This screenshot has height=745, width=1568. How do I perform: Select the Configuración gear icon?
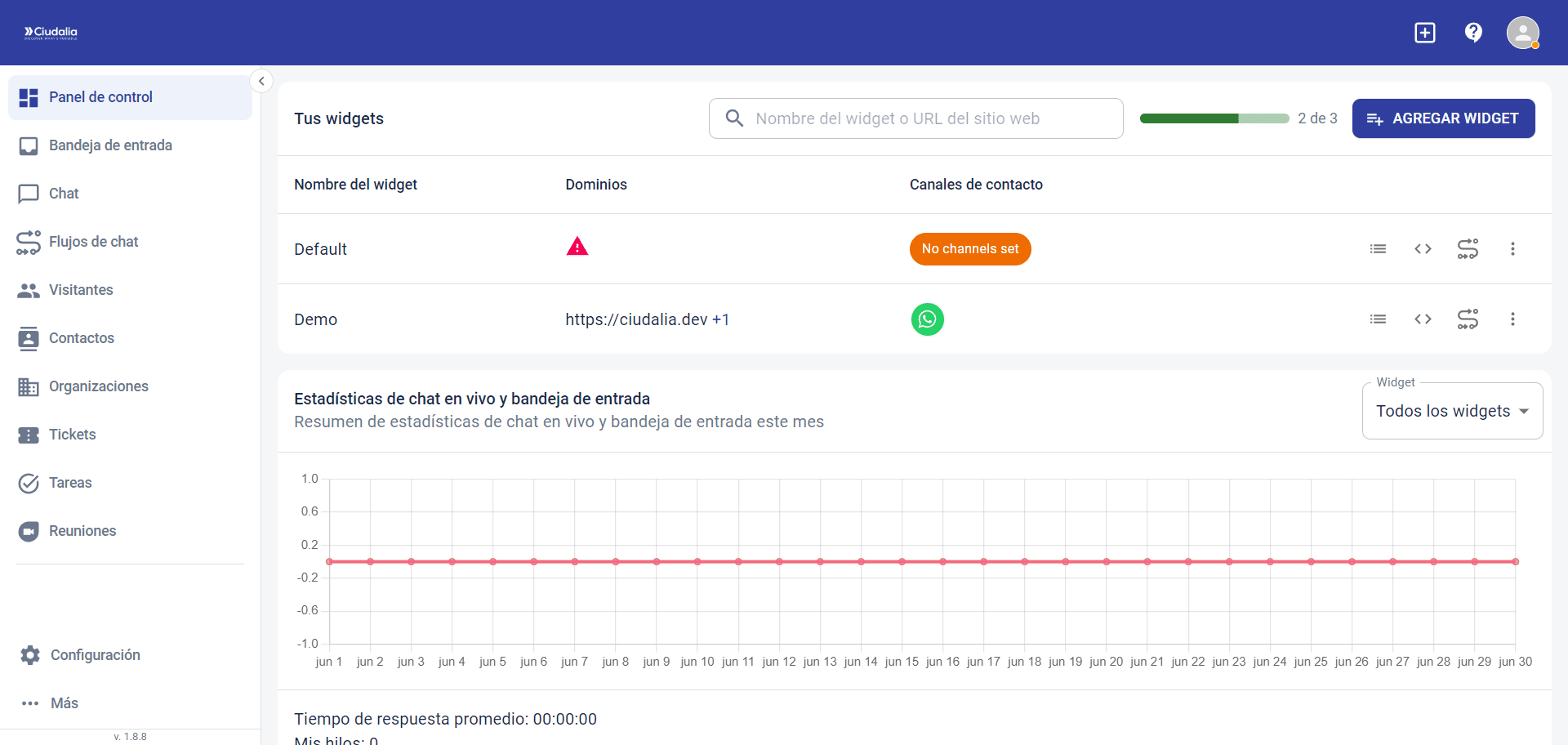pos(29,655)
